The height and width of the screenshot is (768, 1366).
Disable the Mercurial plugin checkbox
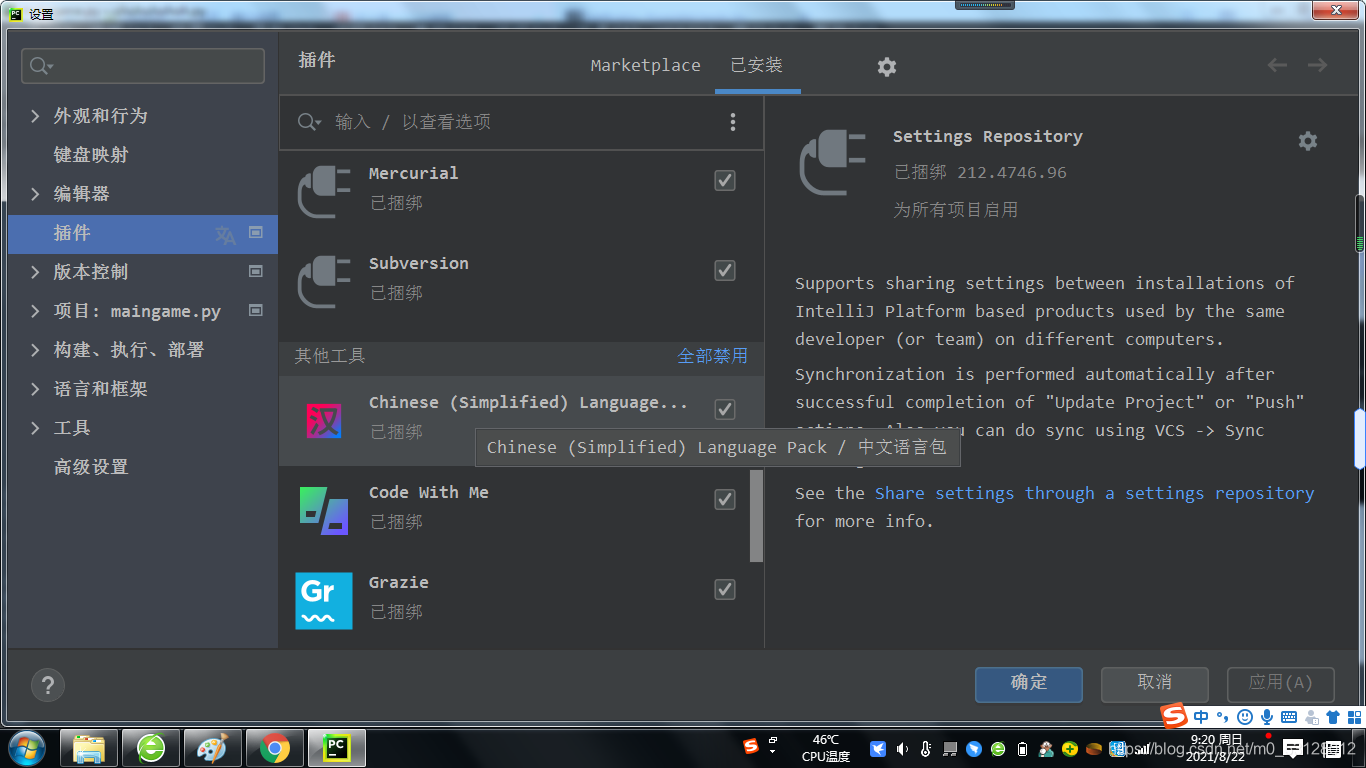(x=725, y=180)
